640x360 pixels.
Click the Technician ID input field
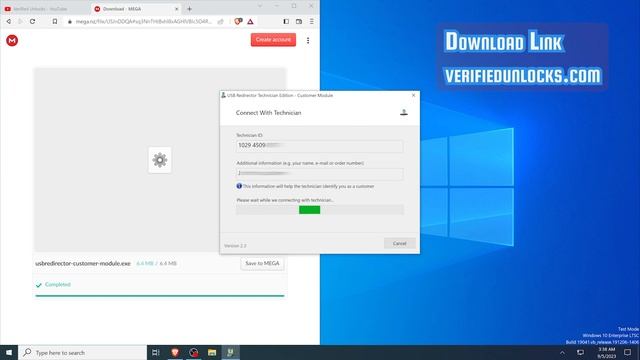(x=320, y=146)
